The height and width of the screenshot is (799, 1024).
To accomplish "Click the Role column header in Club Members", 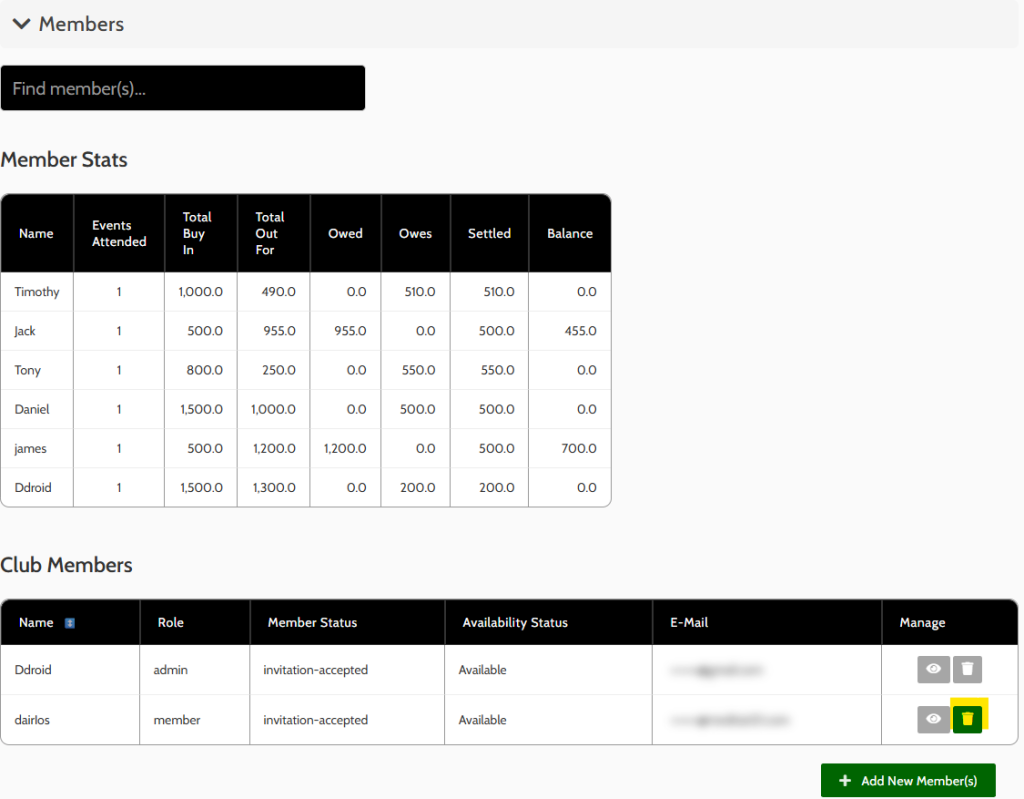I will pos(171,622).
